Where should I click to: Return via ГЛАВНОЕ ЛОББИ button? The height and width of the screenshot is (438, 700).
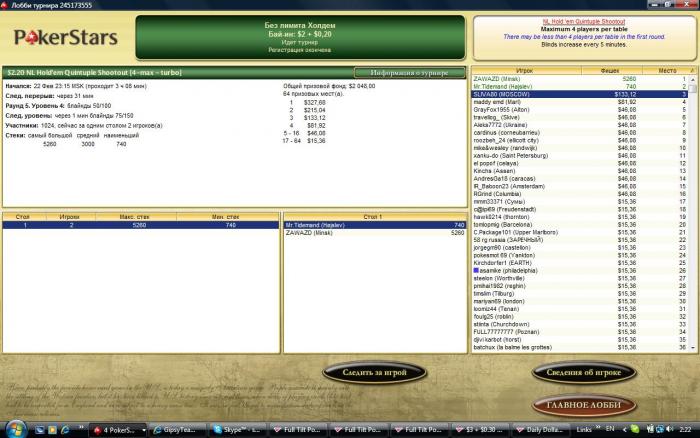pyautogui.click(x=583, y=405)
